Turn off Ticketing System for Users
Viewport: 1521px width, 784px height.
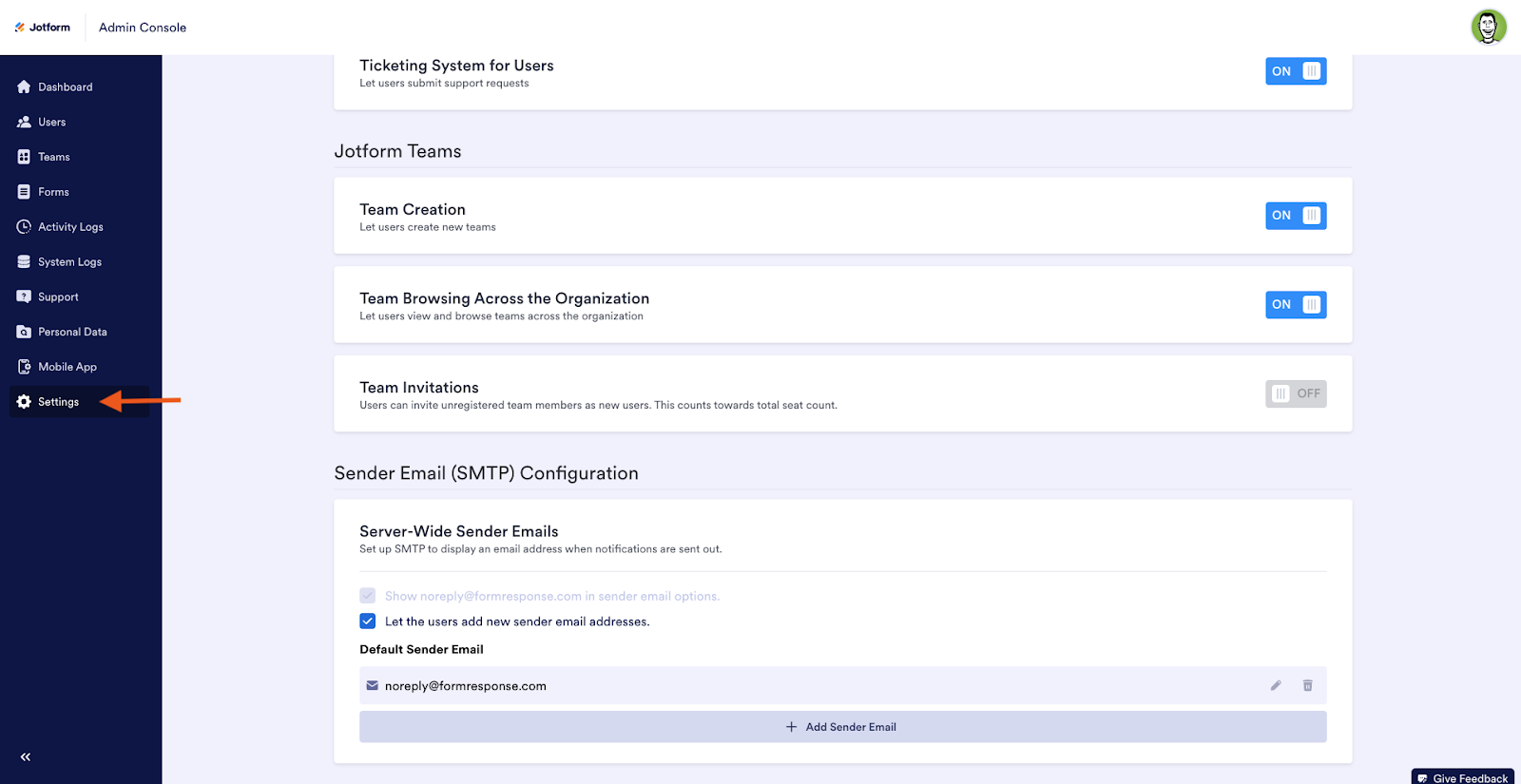tap(1295, 71)
